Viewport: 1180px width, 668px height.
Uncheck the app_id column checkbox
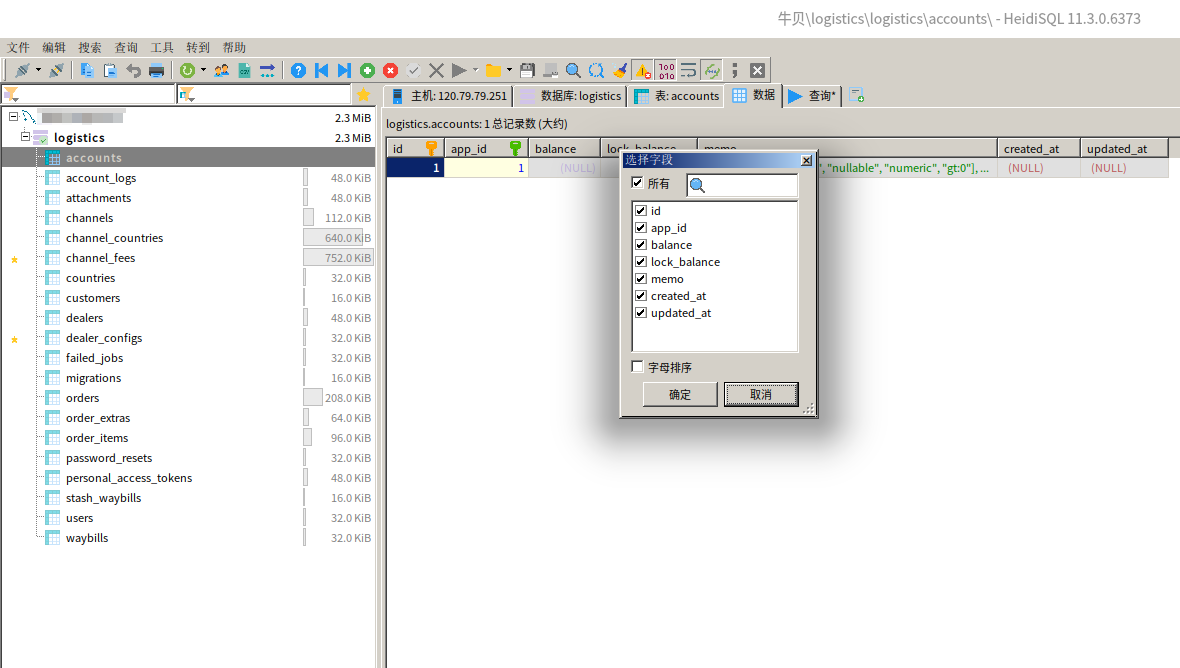[x=641, y=227]
